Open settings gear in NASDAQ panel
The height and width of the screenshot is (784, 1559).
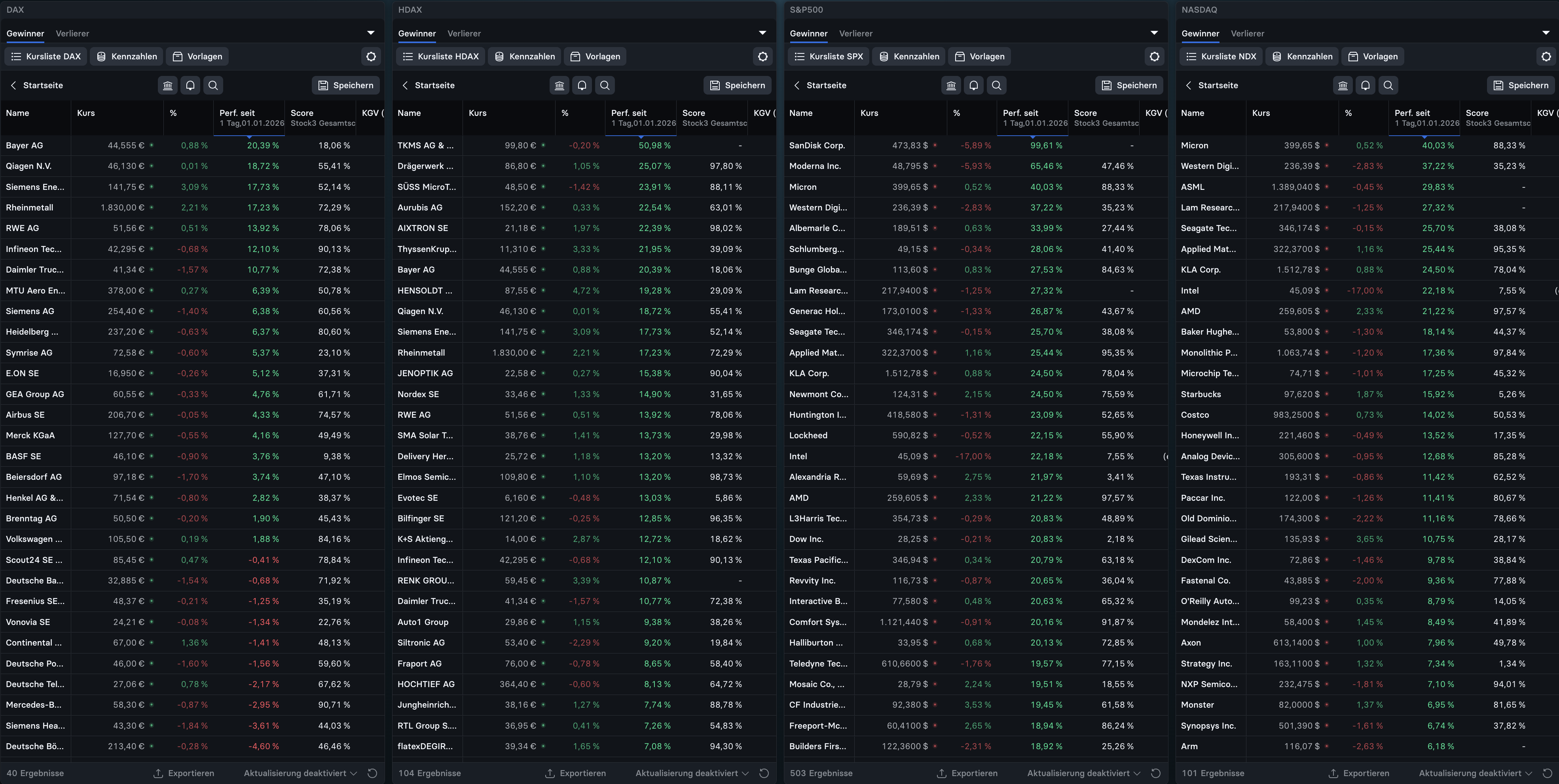pos(1546,56)
